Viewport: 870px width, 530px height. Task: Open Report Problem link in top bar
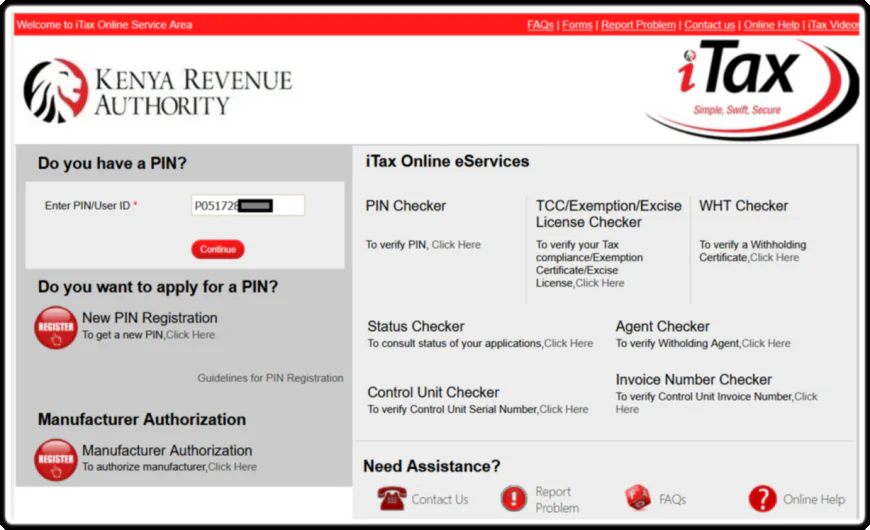[638, 25]
